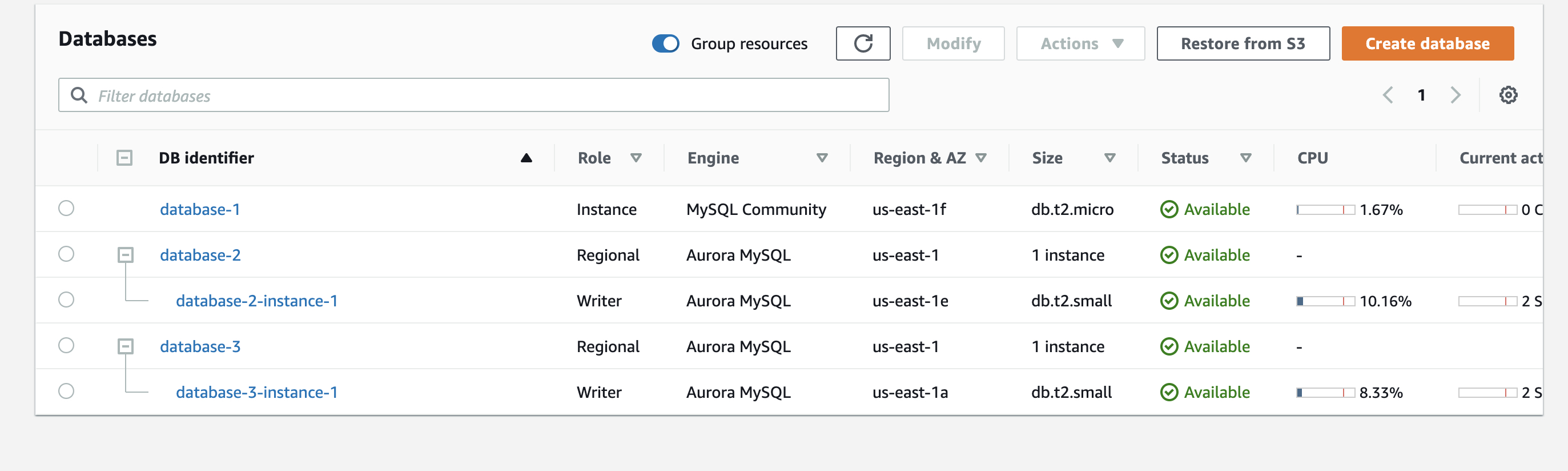The height and width of the screenshot is (471, 1568).
Task: Select the database-3-instance-1 radio button
Action: coord(66,391)
